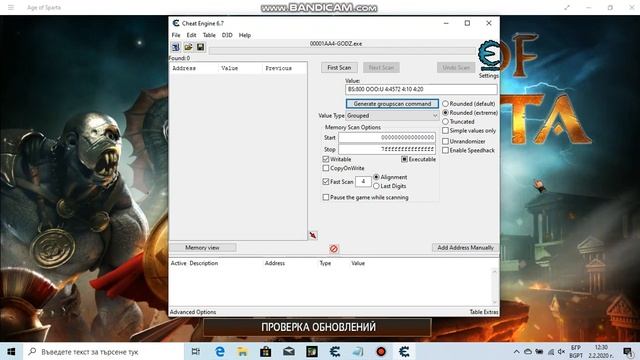Click Generate groupscan command button

[392, 104]
